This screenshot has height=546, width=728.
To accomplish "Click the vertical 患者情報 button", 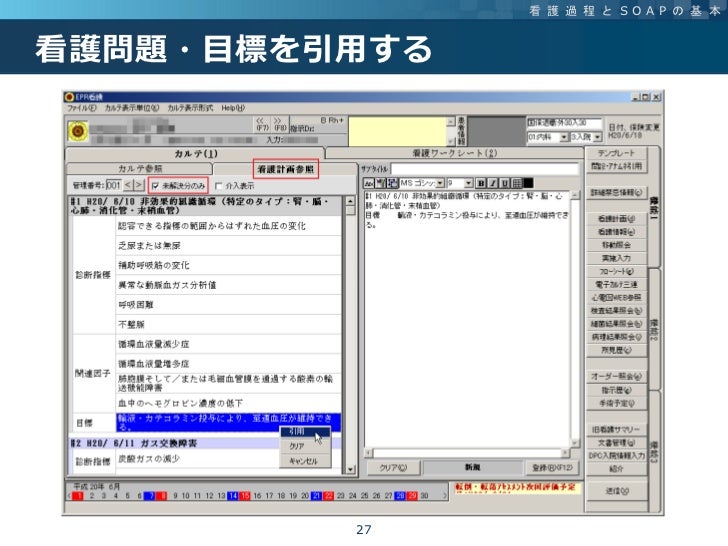I will point(461,131).
